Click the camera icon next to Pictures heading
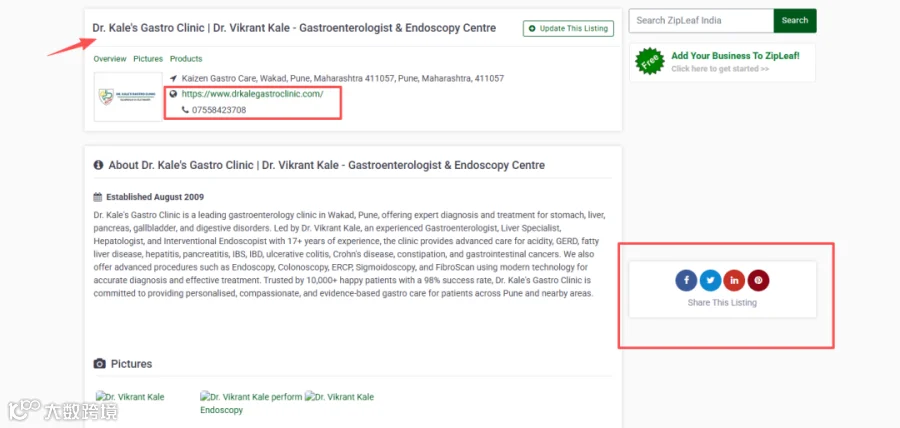This screenshot has width=900, height=428. click(x=100, y=364)
